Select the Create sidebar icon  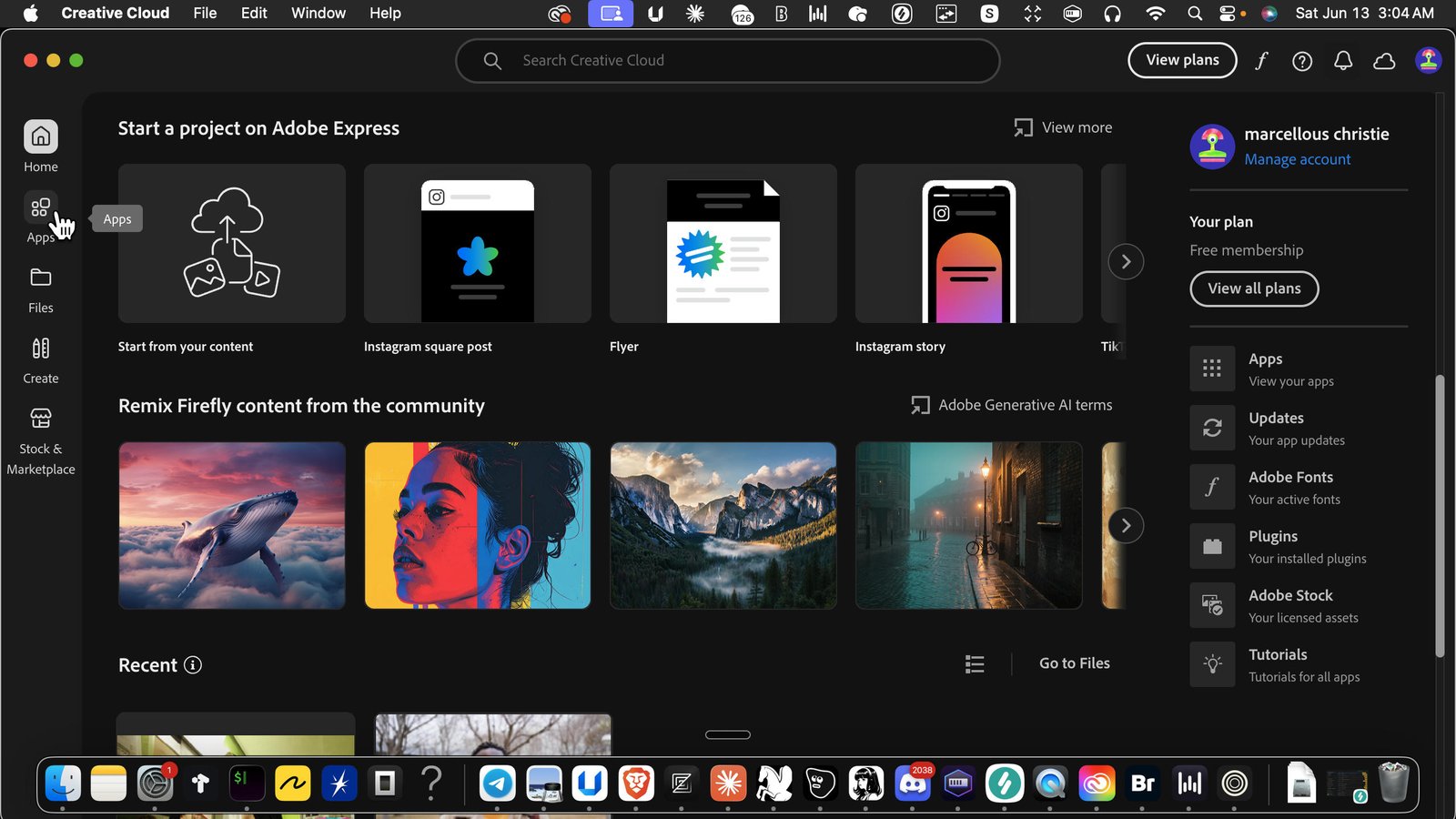pyautogui.click(x=41, y=349)
